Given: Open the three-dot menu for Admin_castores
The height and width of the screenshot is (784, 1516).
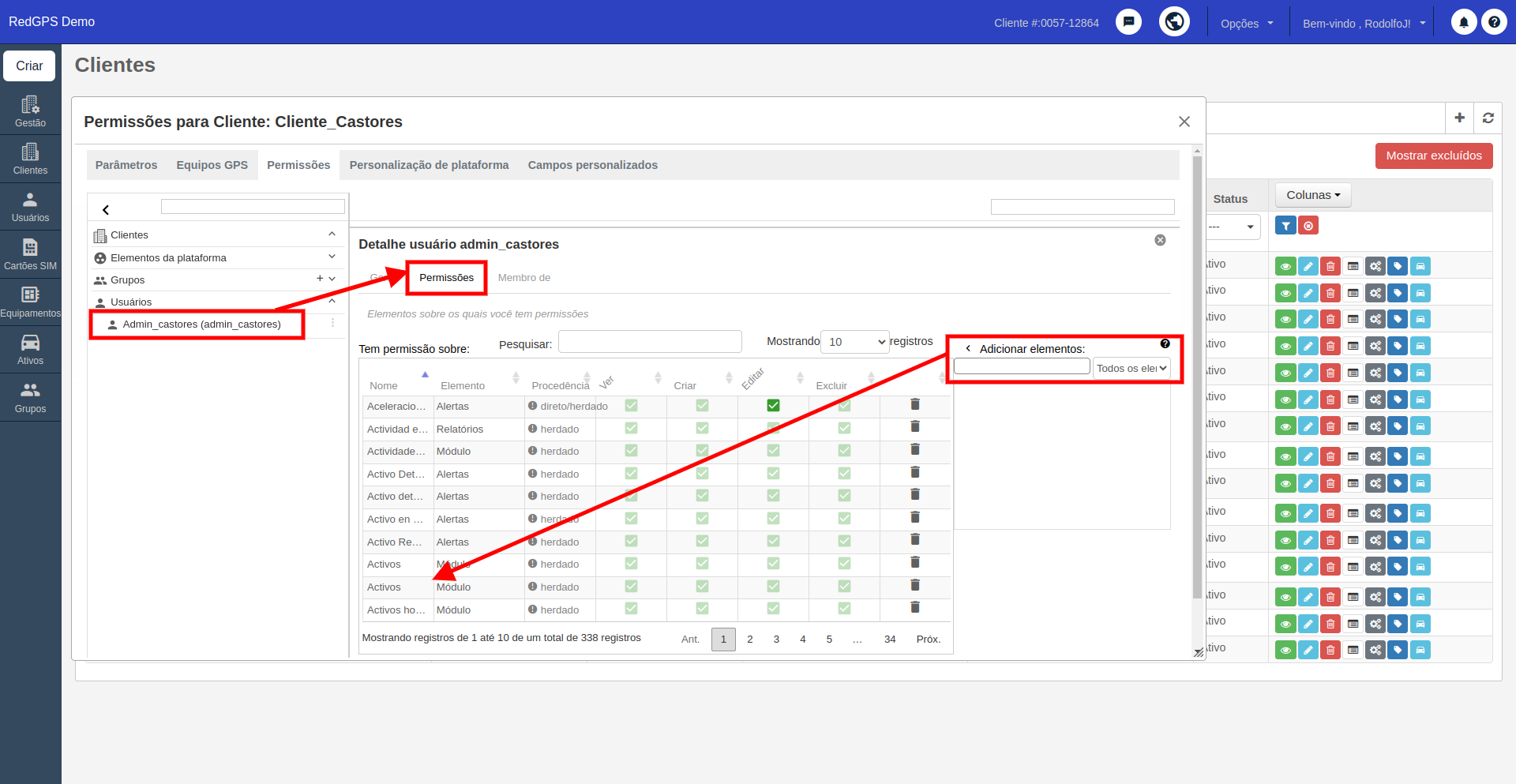Looking at the screenshot, I should (332, 323).
